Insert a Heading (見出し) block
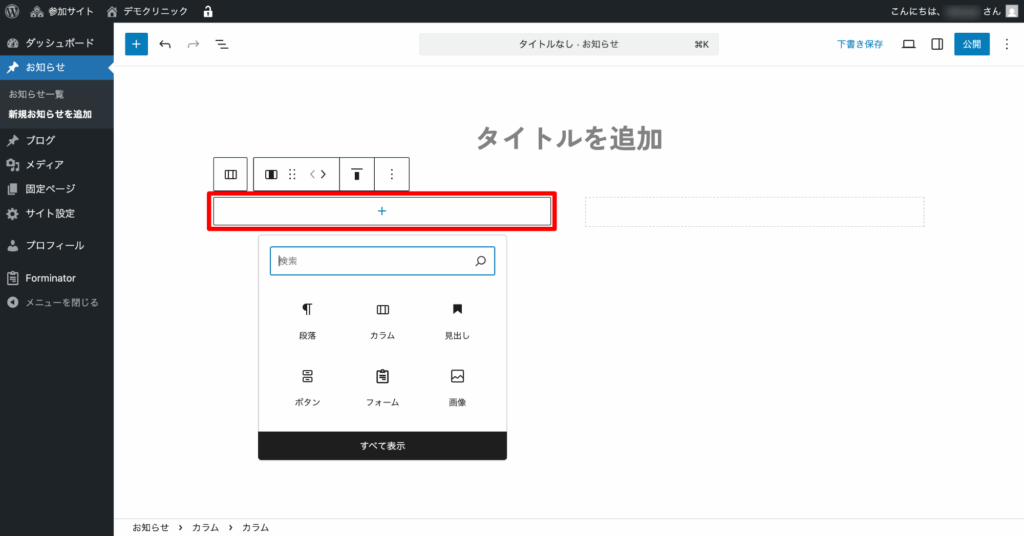Image resolution: width=1024 pixels, height=536 pixels. [x=457, y=321]
